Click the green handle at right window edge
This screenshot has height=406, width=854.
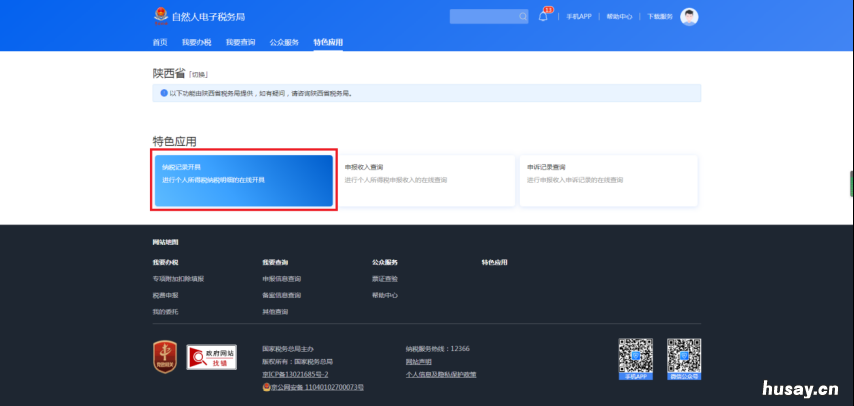852,184
